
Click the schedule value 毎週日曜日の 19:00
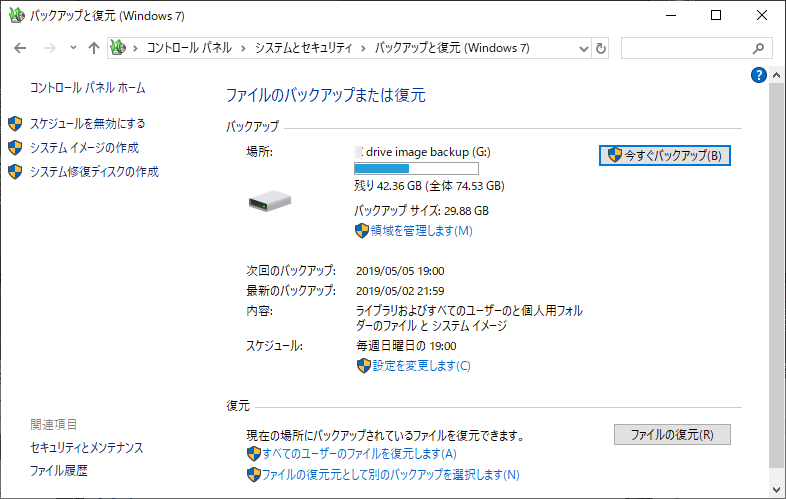406,346
